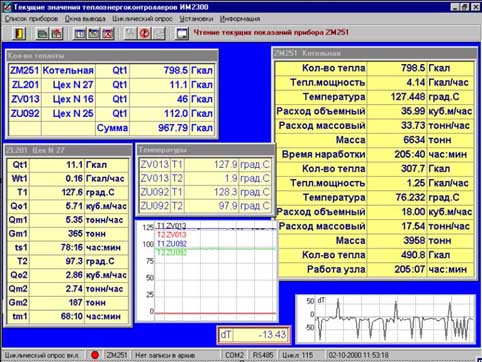Click the dT trend graph

pos(386,318)
